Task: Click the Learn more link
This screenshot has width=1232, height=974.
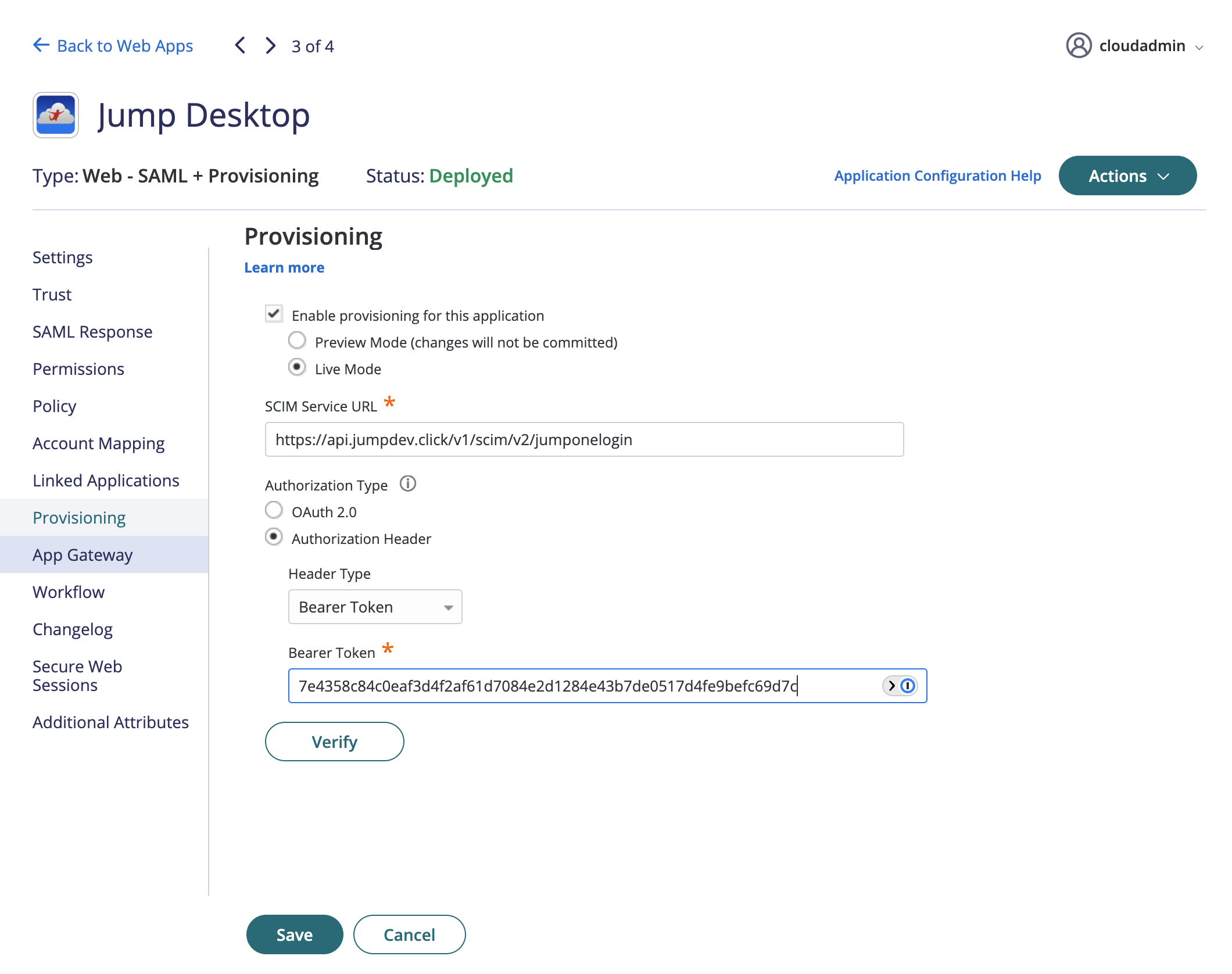Action: click(x=284, y=267)
